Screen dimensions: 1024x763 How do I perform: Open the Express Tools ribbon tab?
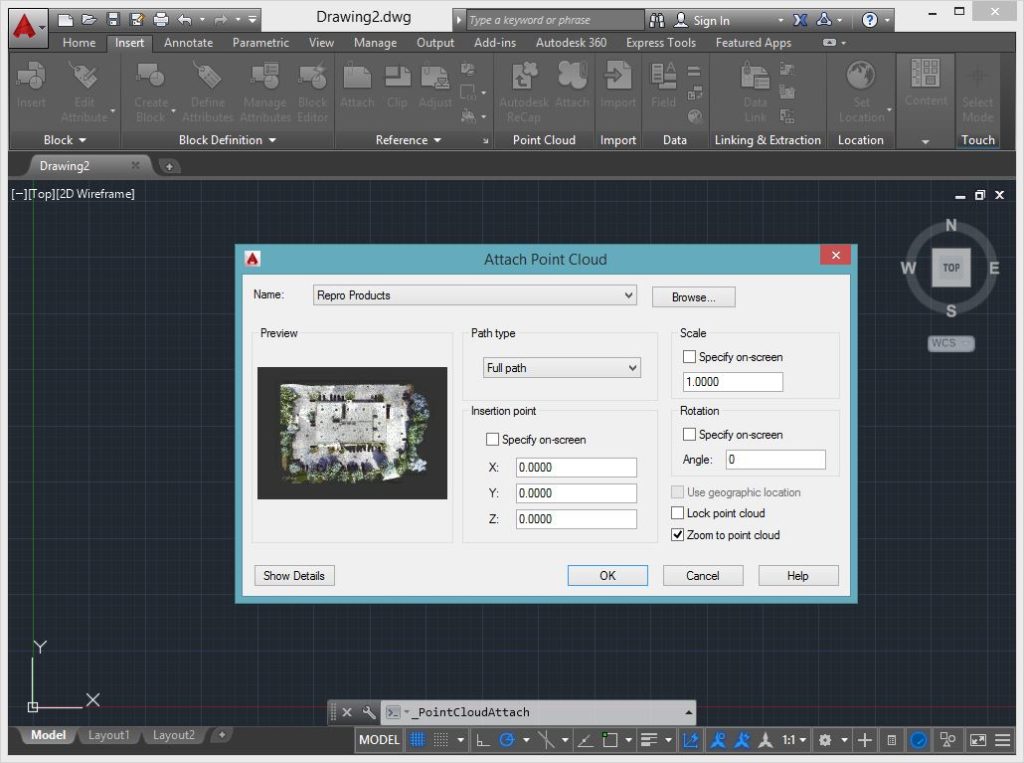coord(661,42)
